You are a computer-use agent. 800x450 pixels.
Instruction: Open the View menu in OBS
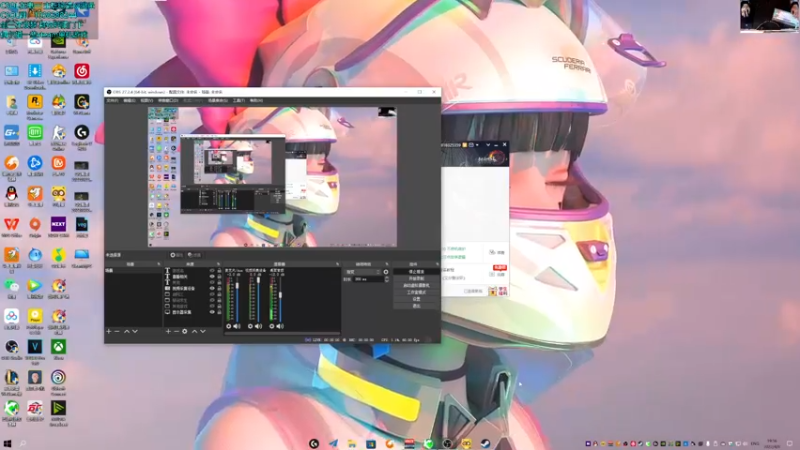pos(146,101)
